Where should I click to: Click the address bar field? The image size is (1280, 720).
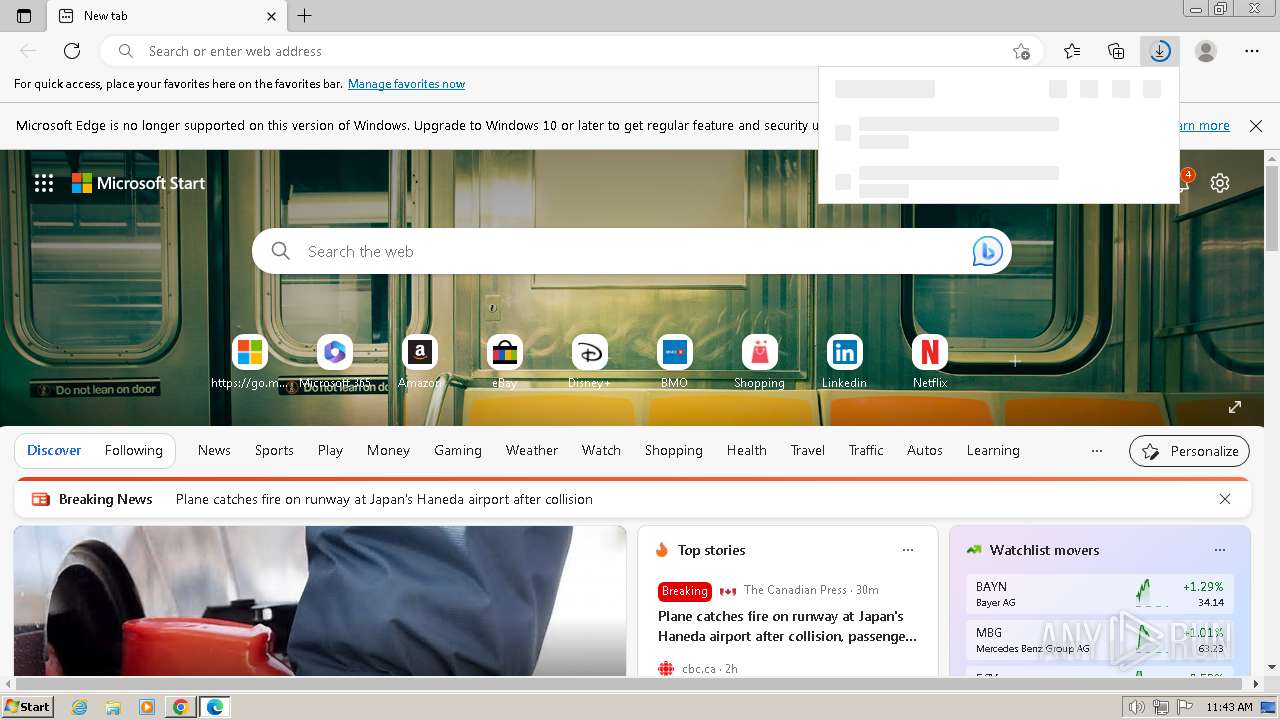pyautogui.click(x=572, y=51)
